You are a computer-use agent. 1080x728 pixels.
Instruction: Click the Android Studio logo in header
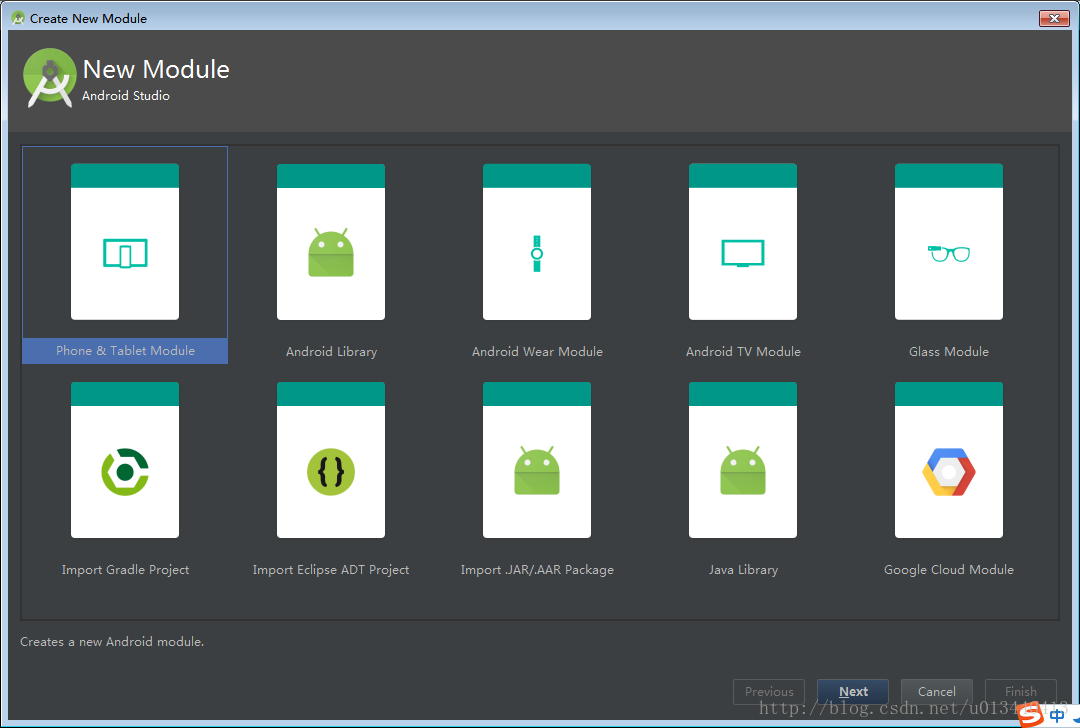pyautogui.click(x=50, y=78)
